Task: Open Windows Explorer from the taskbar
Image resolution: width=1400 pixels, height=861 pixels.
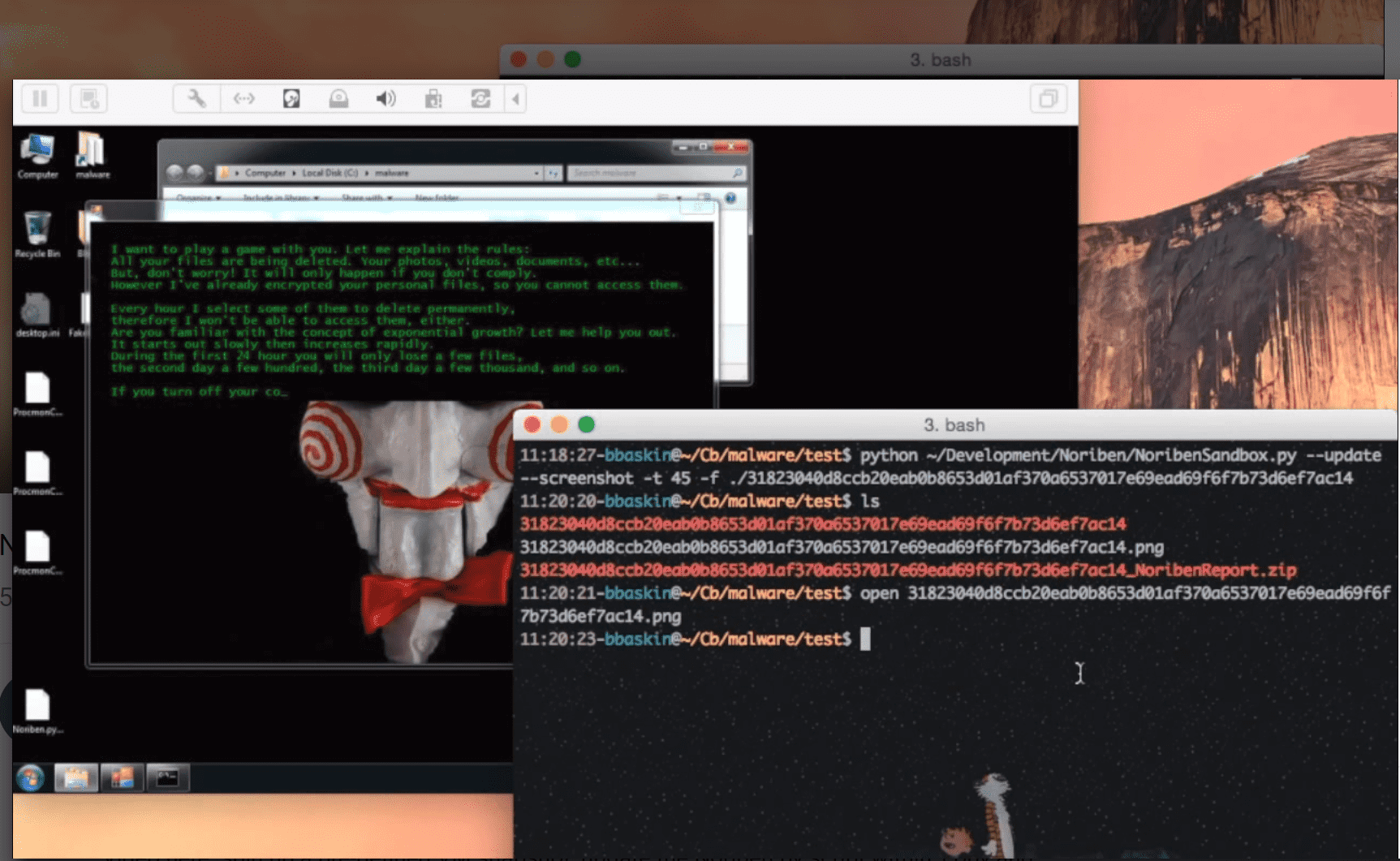Action: (x=75, y=778)
